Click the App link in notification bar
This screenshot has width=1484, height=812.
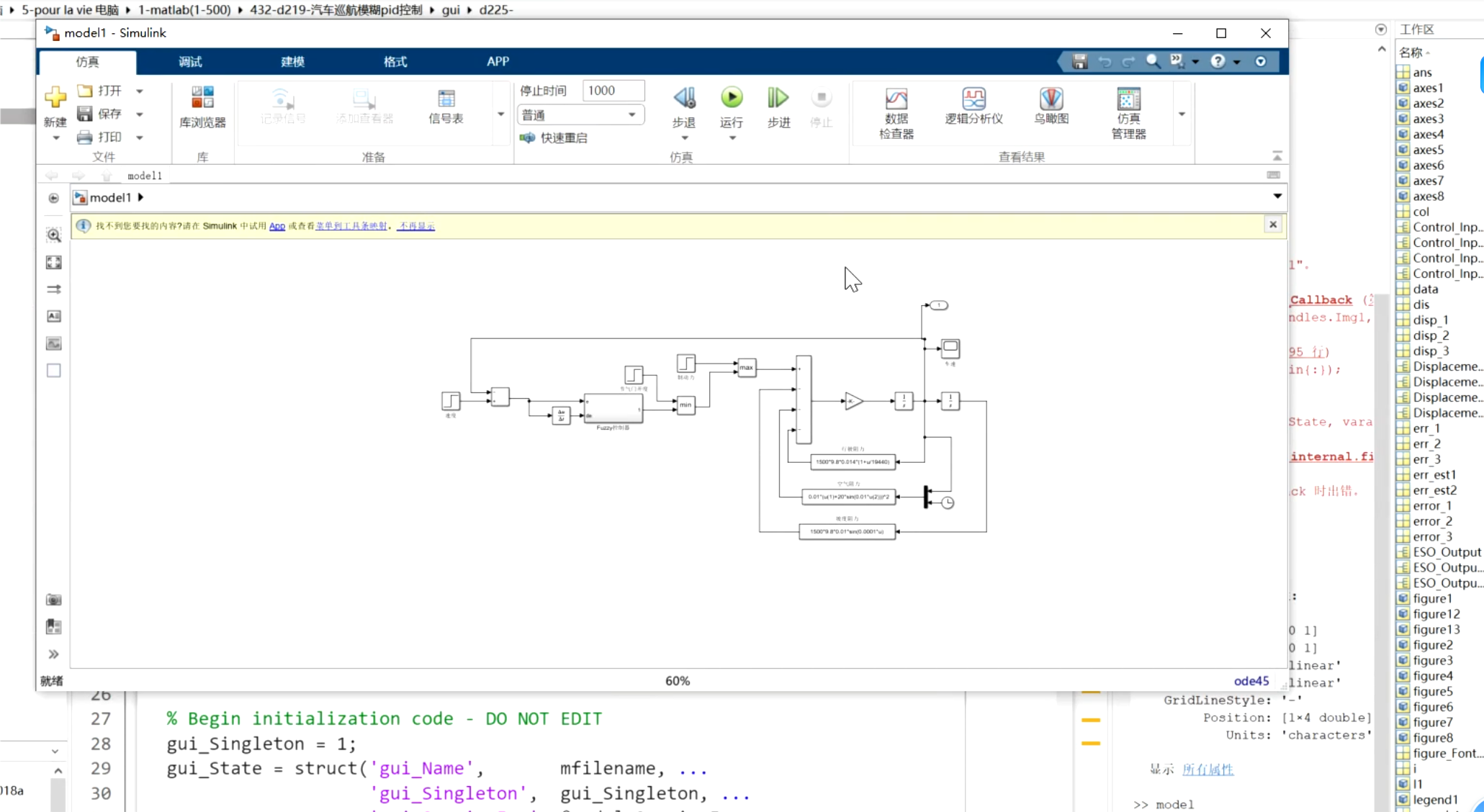277,226
